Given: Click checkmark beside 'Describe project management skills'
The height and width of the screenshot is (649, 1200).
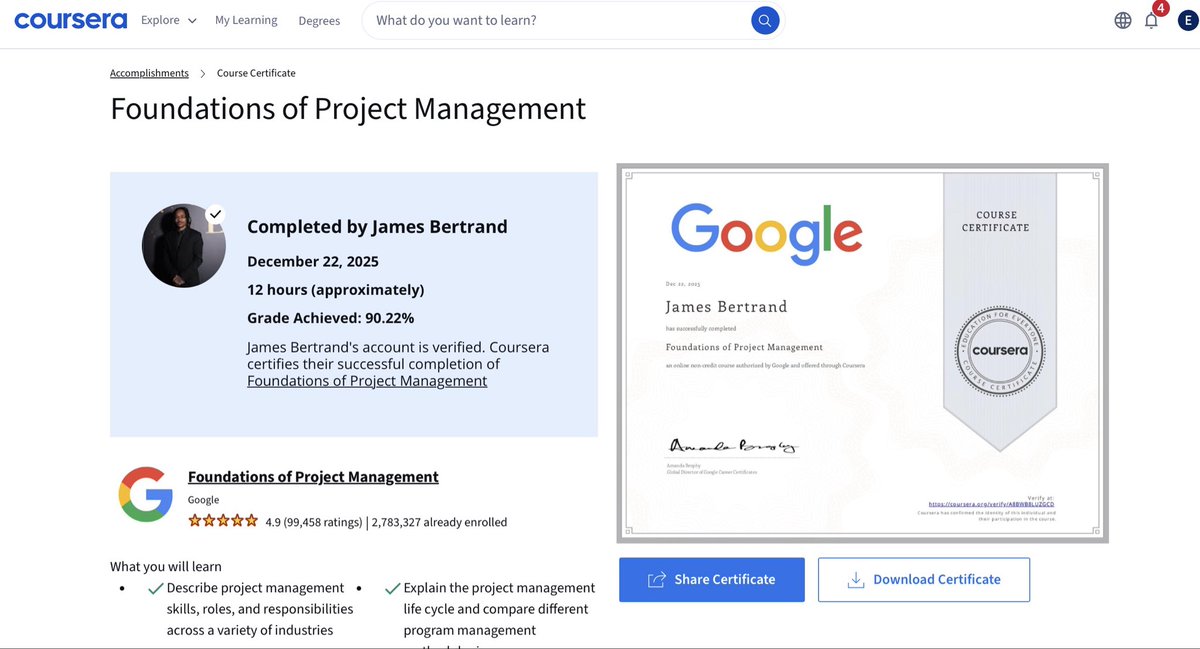Looking at the screenshot, I should tap(155, 589).
